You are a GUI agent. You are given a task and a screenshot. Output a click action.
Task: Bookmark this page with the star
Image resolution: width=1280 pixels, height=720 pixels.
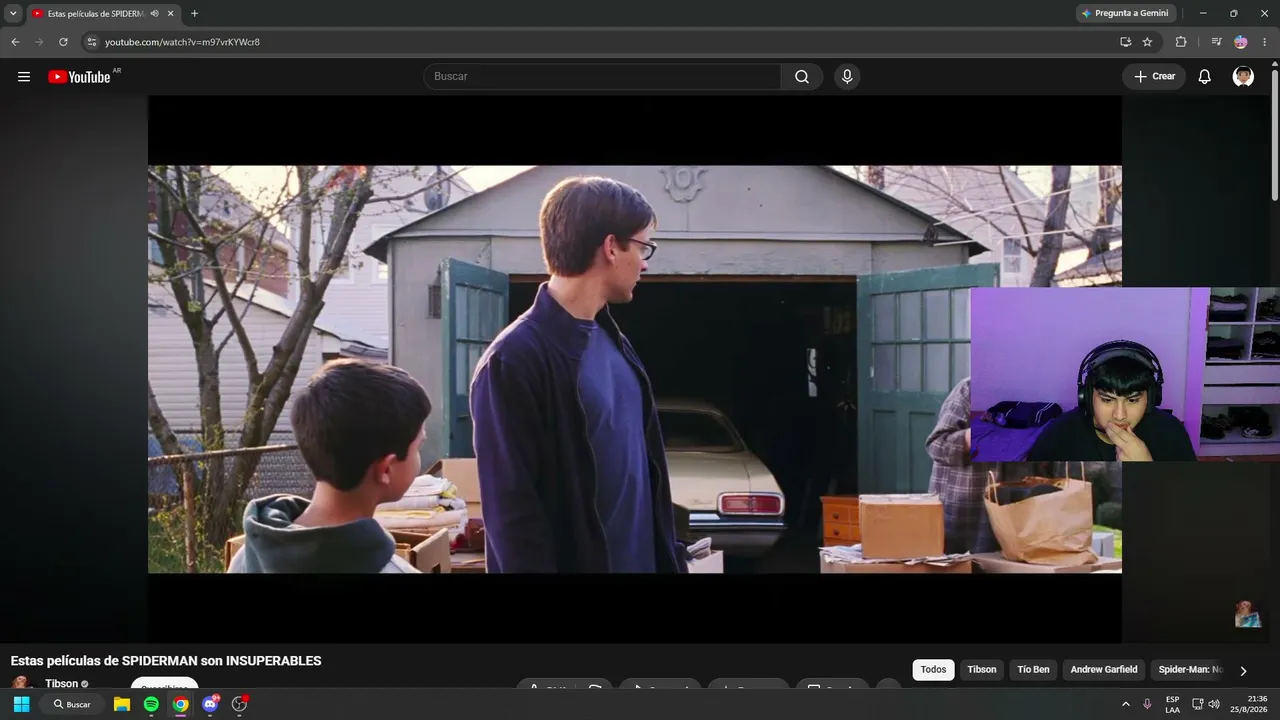(1147, 42)
